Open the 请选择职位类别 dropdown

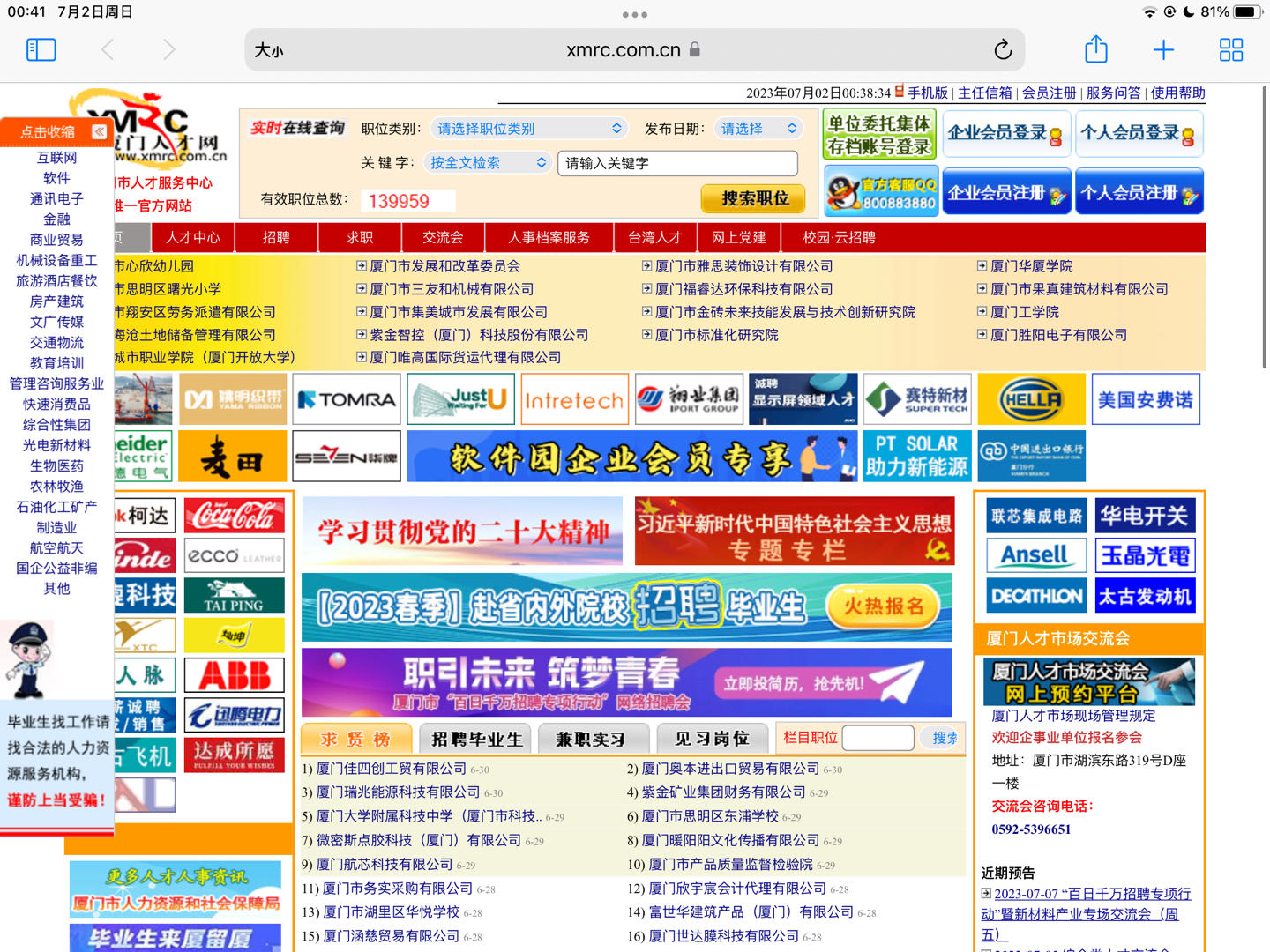528,129
